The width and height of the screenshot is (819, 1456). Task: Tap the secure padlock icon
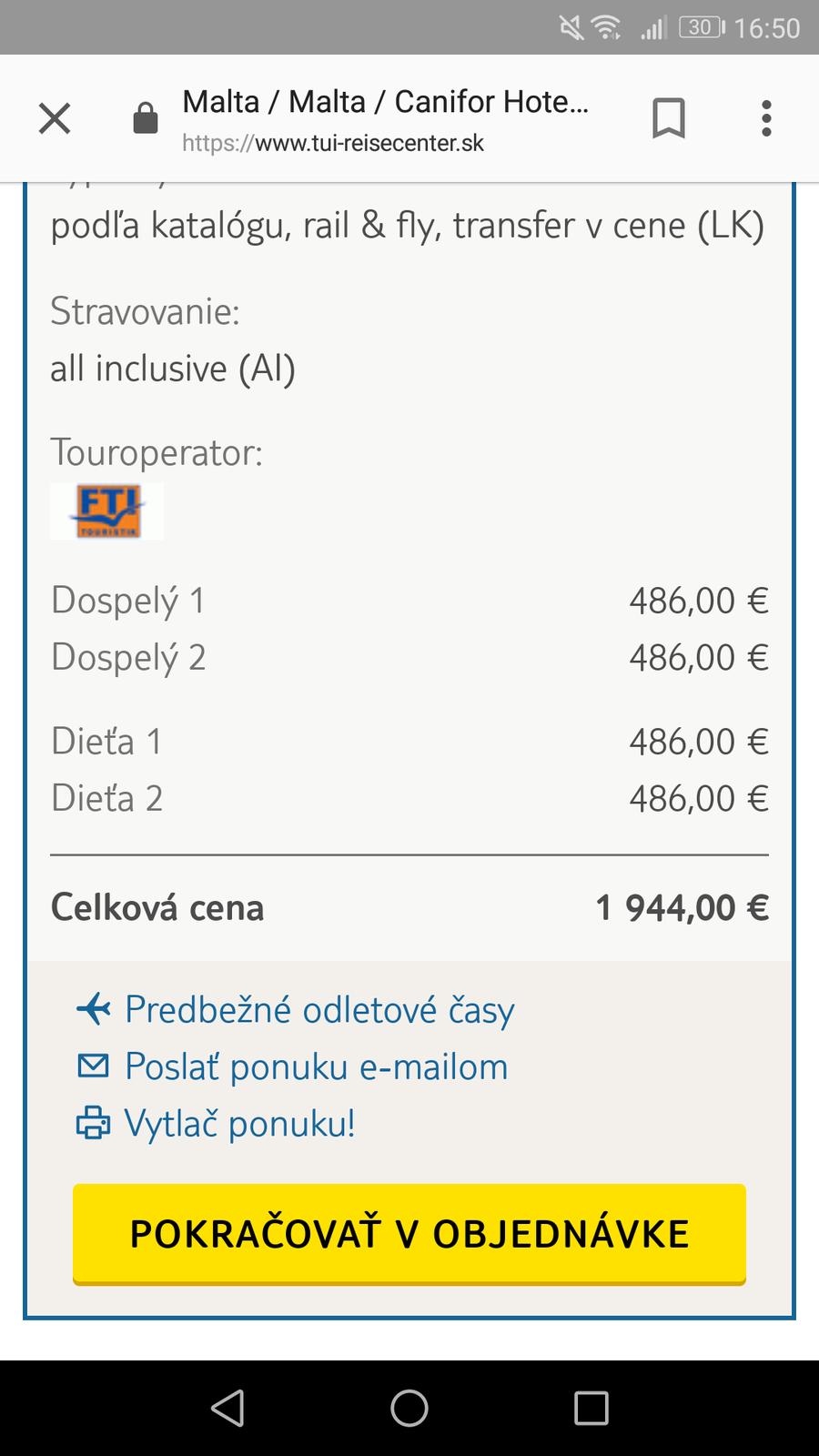coord(146,118)
